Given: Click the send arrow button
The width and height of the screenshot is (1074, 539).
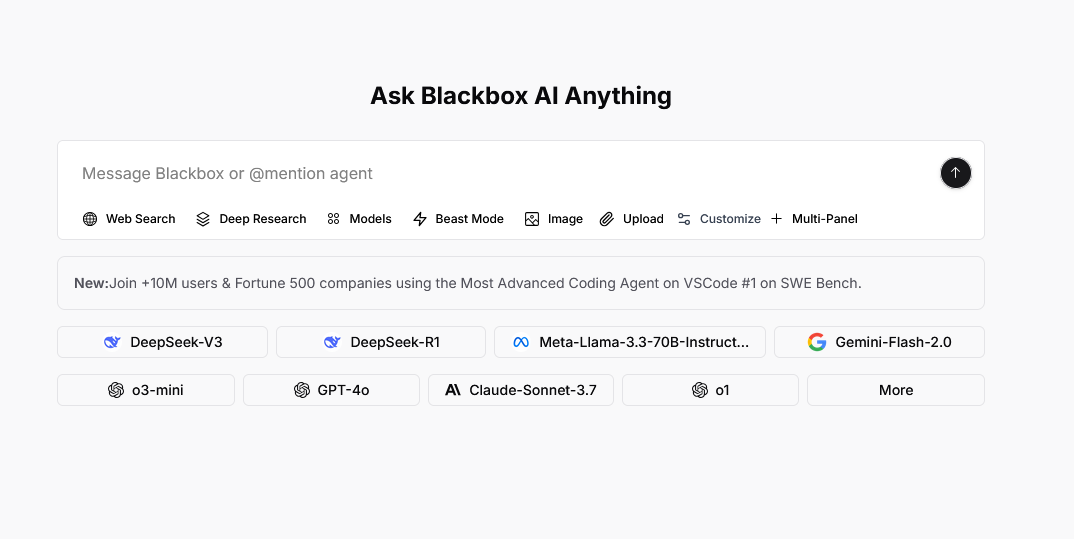Looking at the screenshot, I should coord(956,173).
